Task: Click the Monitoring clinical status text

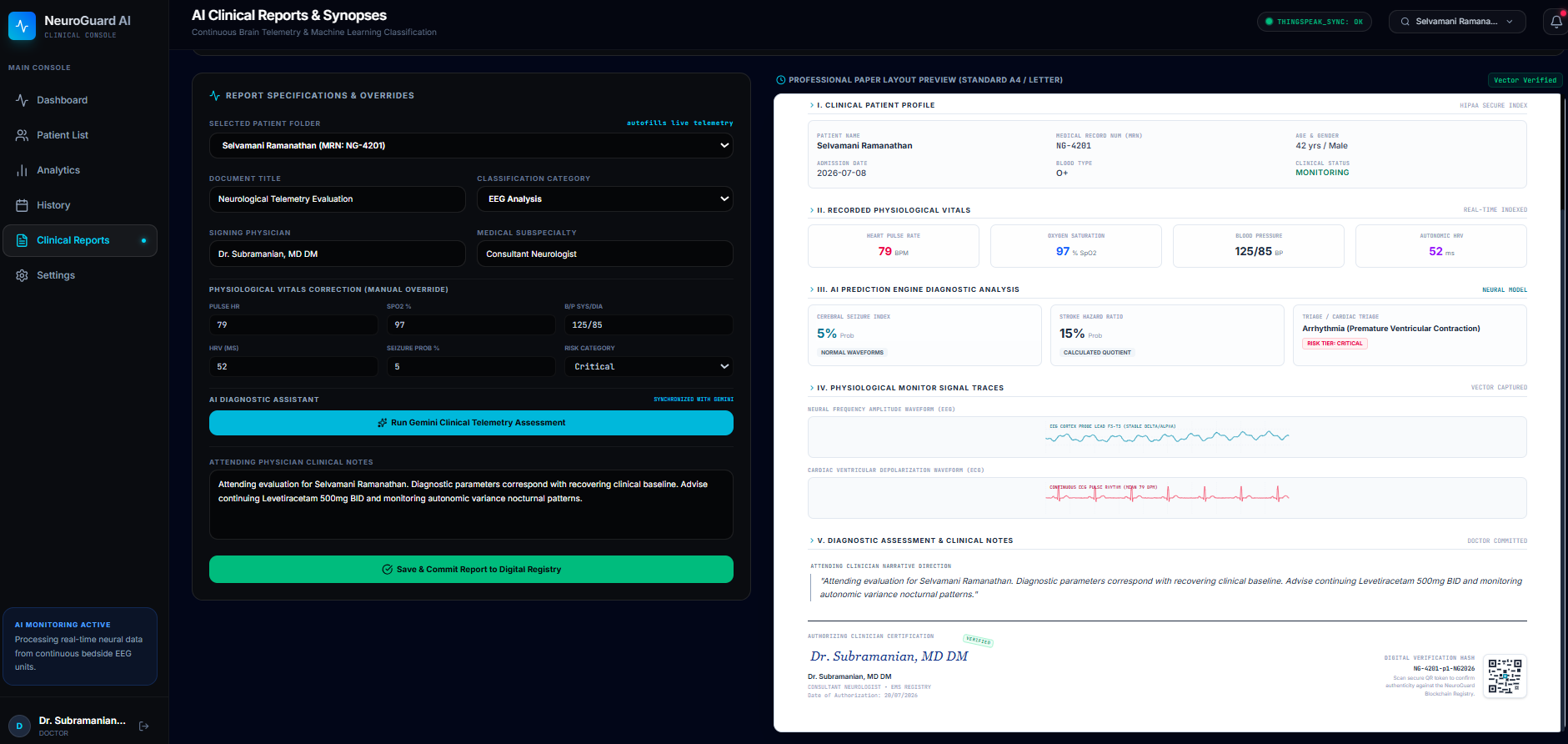Action: (1322, 173)
